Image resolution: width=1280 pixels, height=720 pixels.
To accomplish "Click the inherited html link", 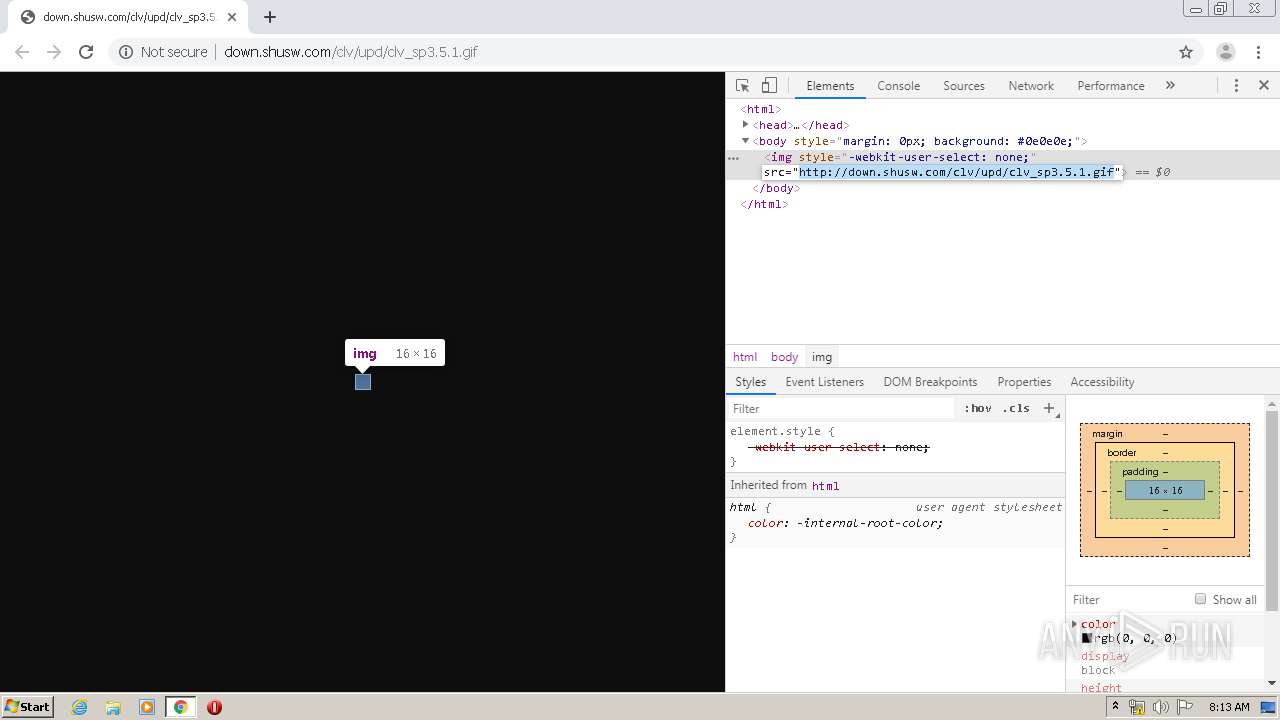I will pyautogui.click(x=825, y=486).
